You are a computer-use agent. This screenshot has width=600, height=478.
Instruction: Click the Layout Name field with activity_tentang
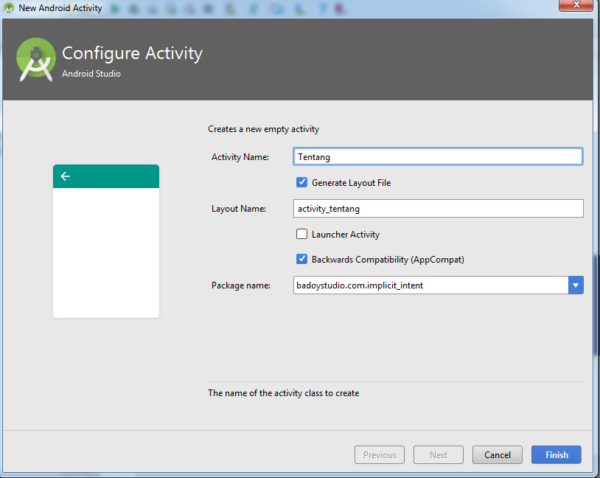pyautogui.click(x=437, y=208)
